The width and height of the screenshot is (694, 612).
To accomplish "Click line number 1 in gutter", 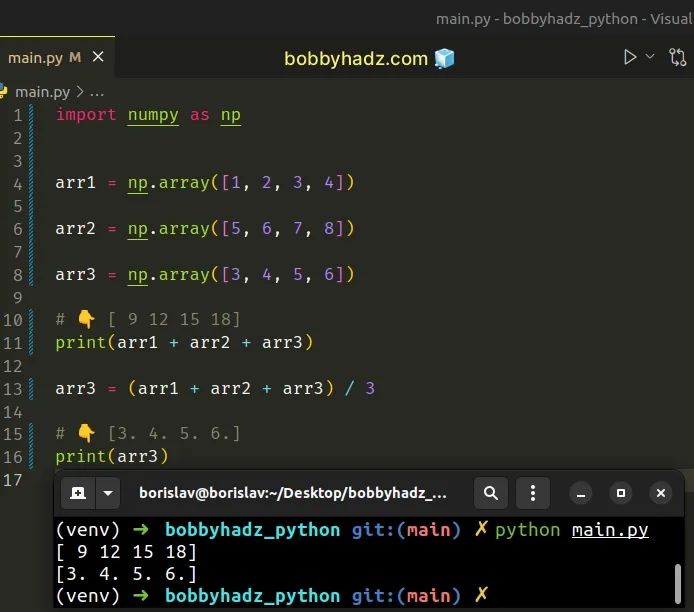I will click(18, 115).
